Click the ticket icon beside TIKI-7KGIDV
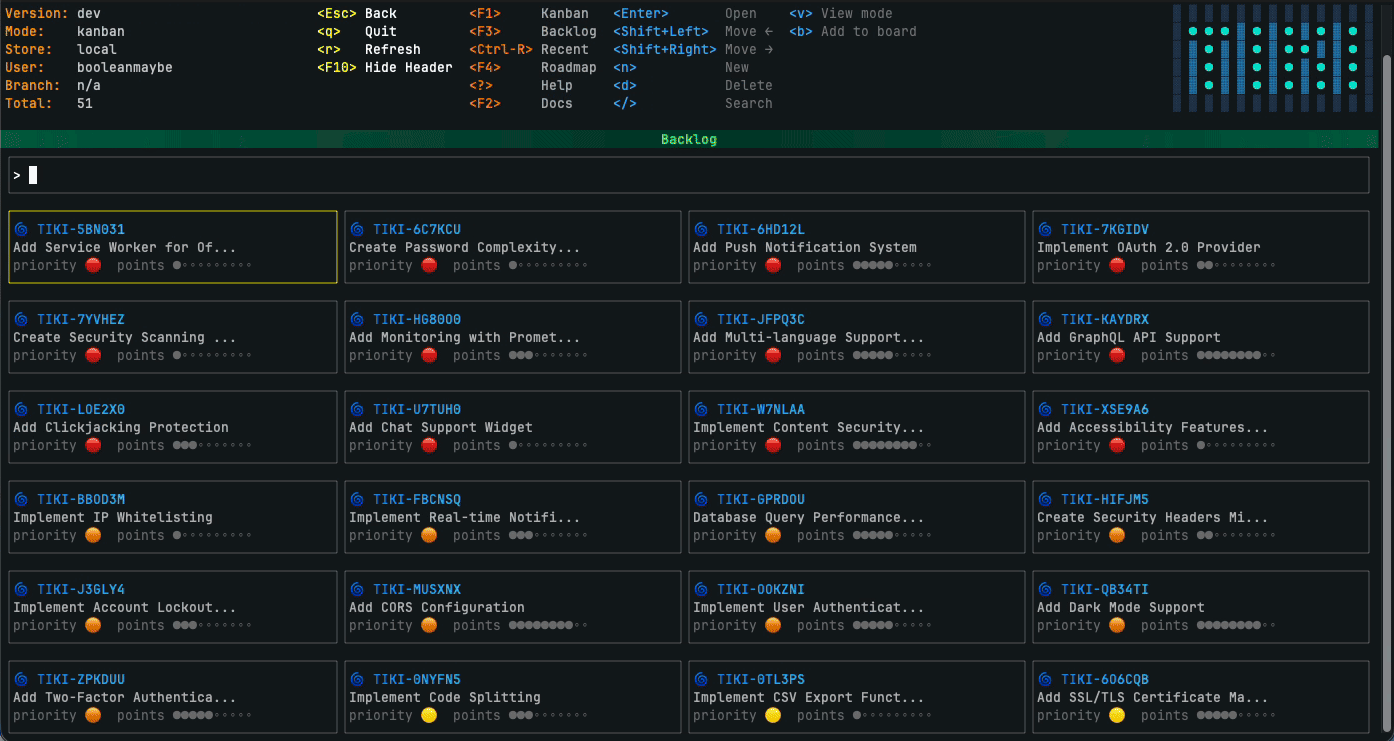This screenshot has height=741, width=1394. [1046, 228]
